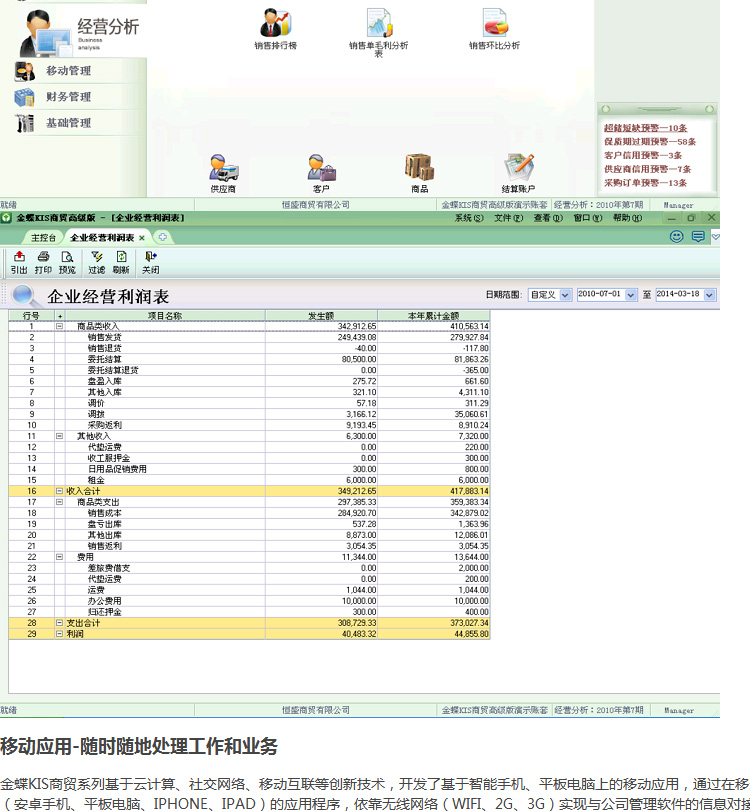Select the 销售发货 row name
The width and height of the screenshot is (750, 812).
pos(105,337)
